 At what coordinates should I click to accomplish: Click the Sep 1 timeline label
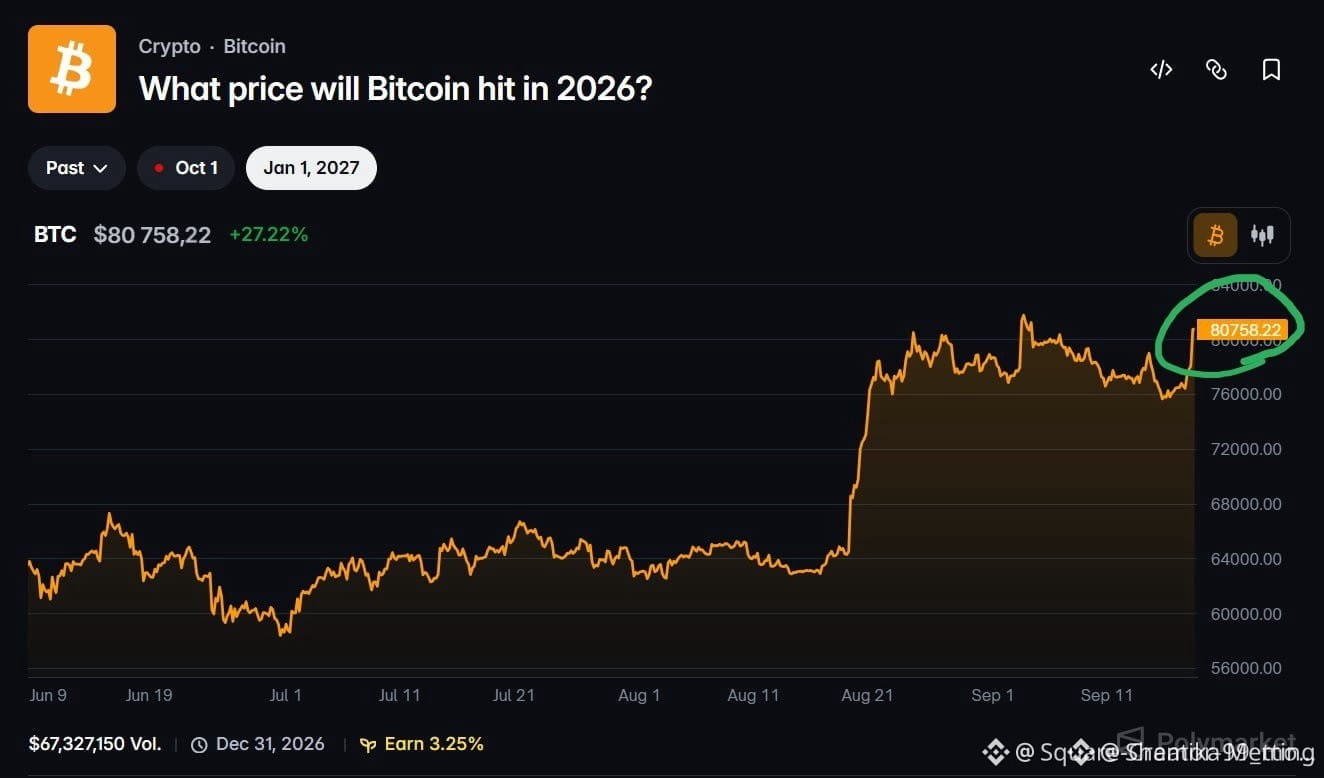point(992,695)
